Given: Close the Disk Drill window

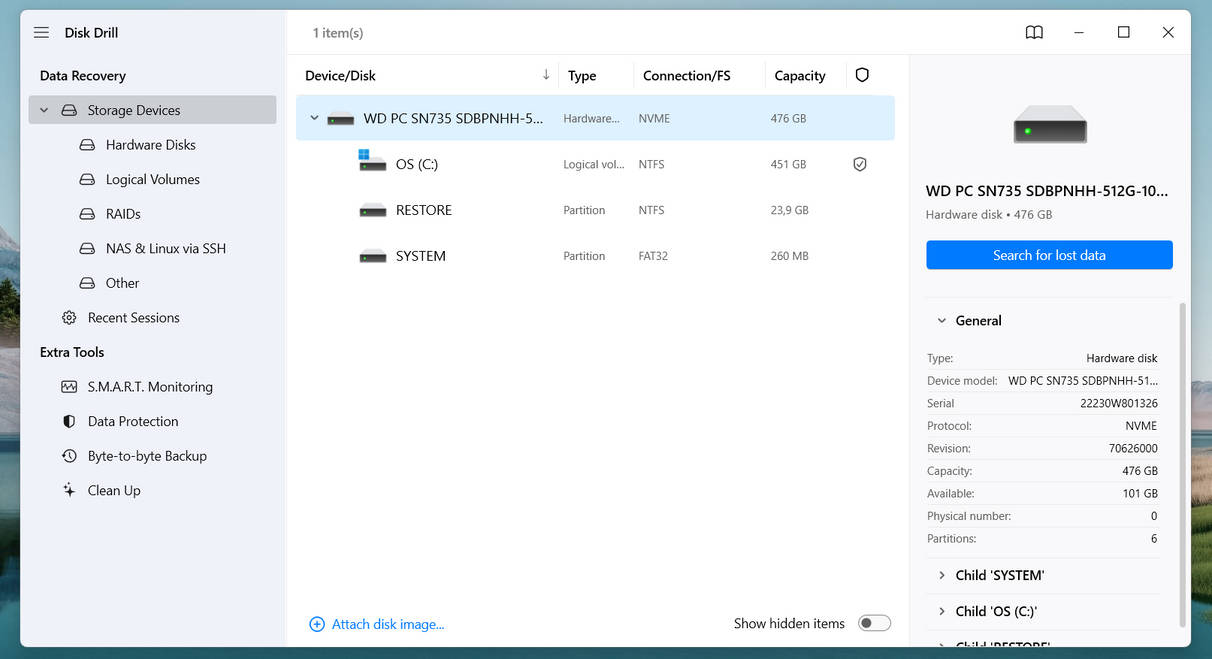Looking at the screenshot, I should pos(1168,33).
